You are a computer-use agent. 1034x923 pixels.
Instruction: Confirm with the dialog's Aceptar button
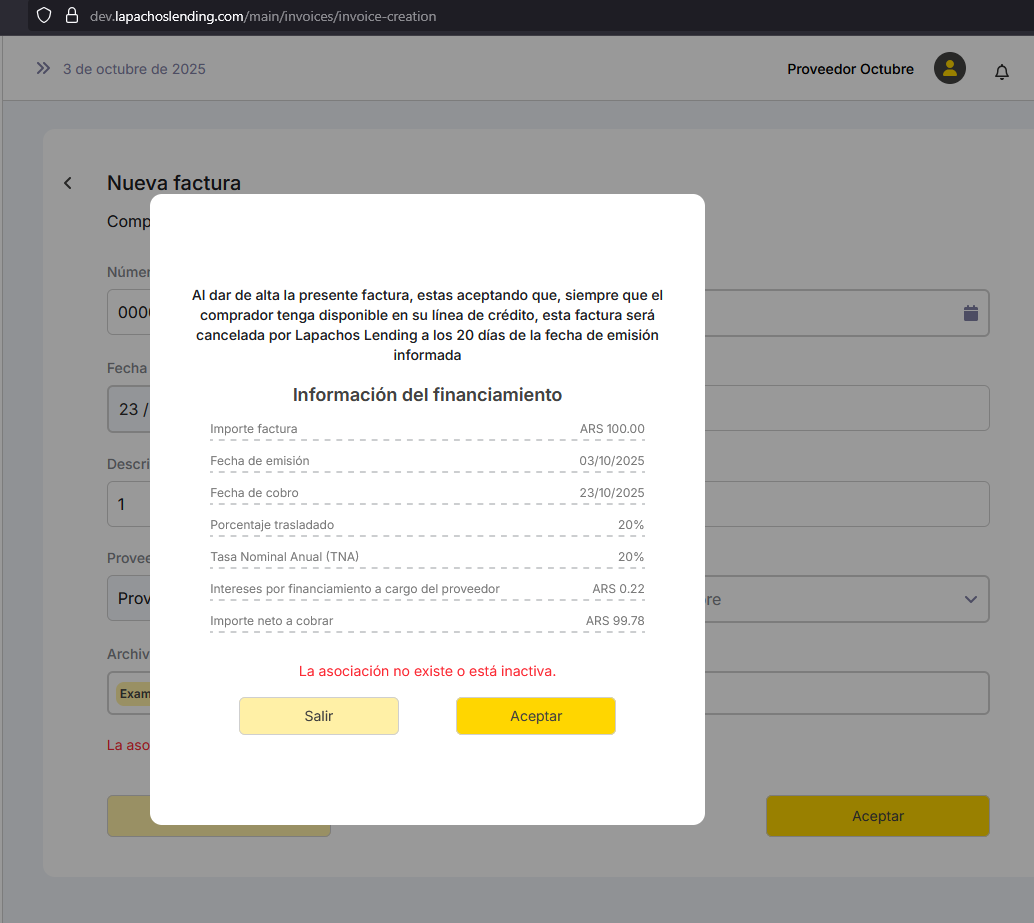click(536, 716)
